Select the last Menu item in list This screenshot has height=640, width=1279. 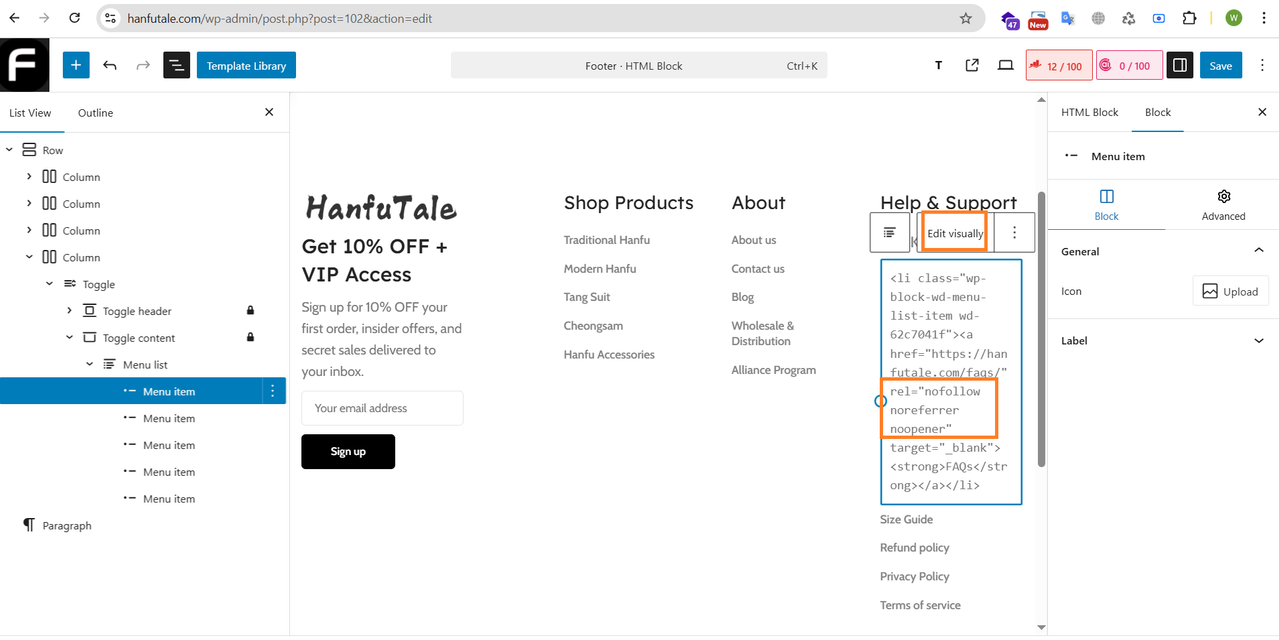click(168, 498)
